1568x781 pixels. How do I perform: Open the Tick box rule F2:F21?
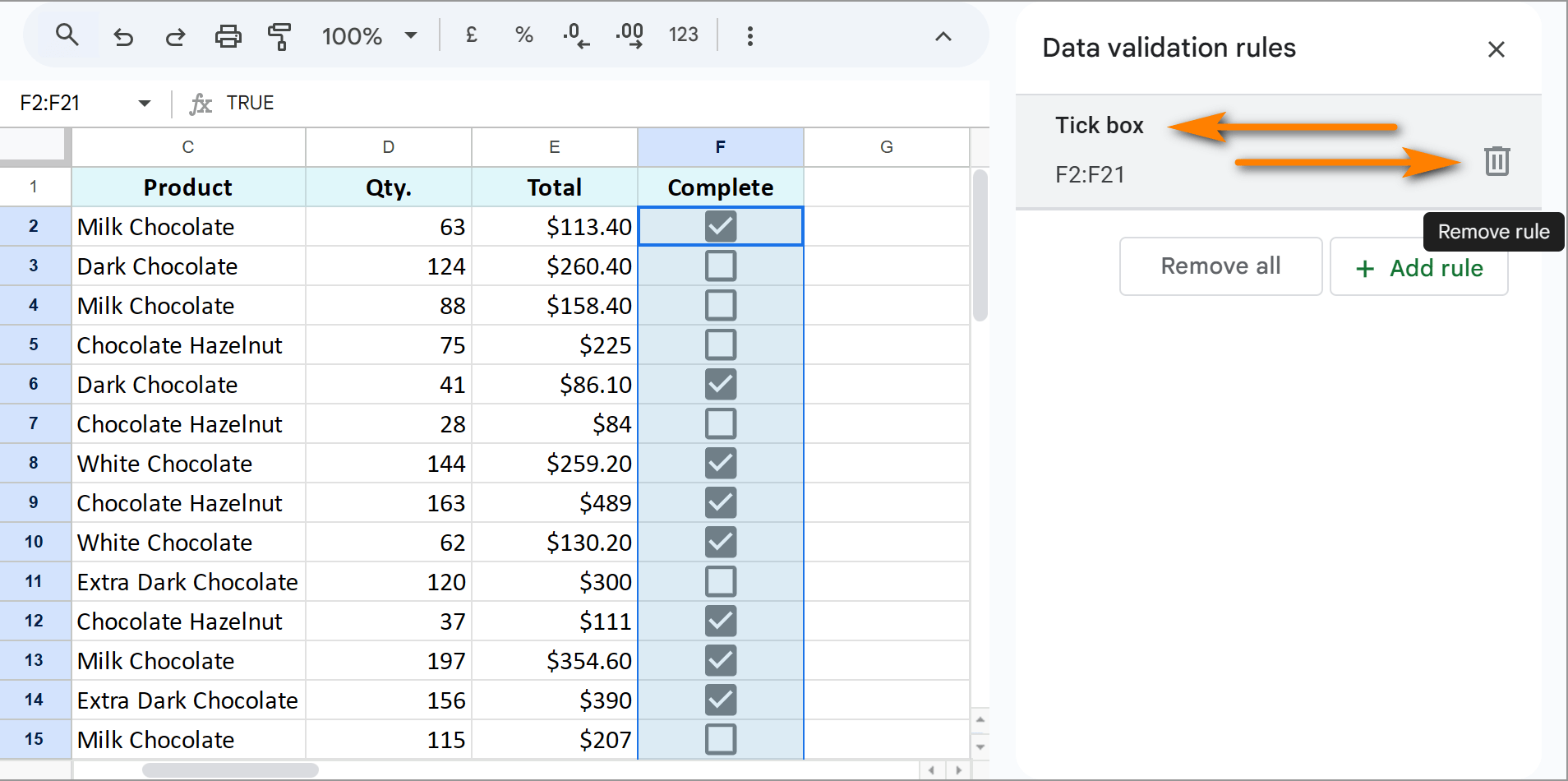[x=1278, y=151]
